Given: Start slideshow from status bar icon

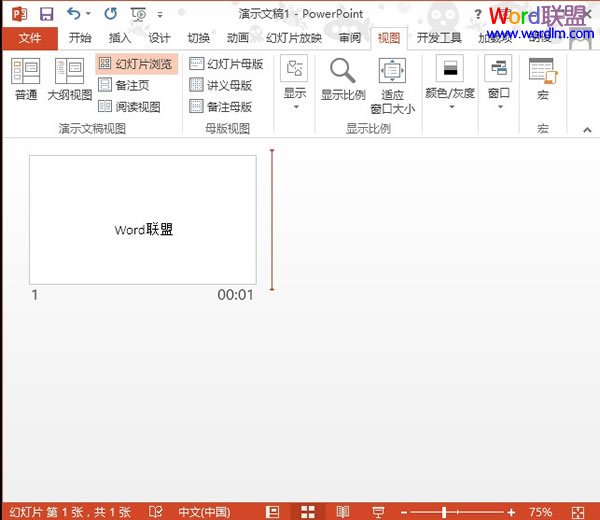Looking at the screenshot, I should (378, 512).
